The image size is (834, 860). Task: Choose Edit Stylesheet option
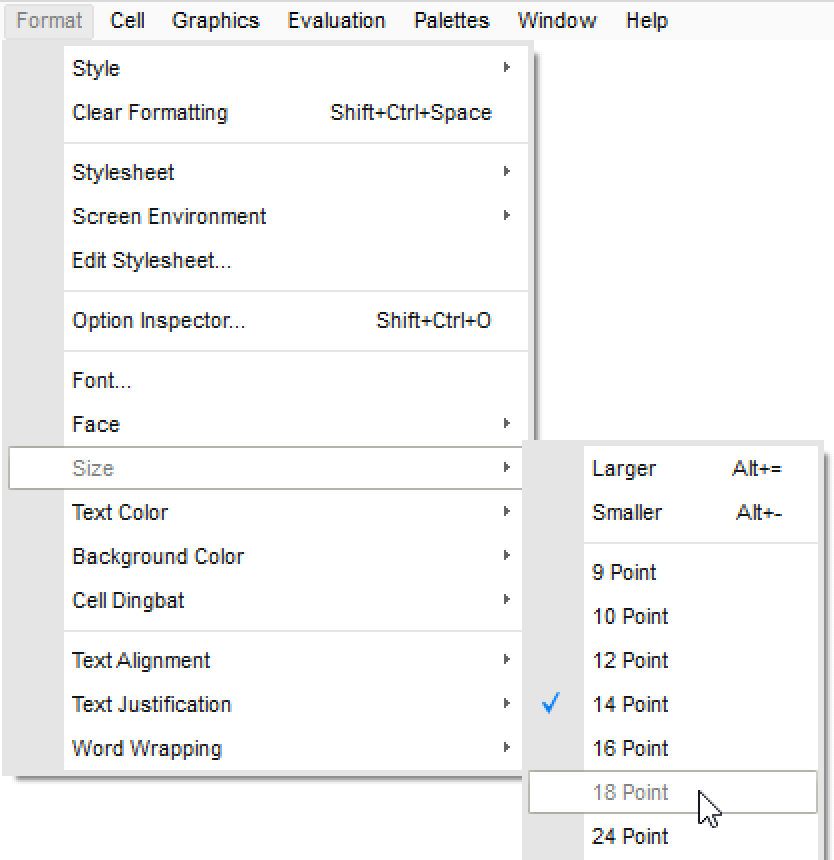pyautogui.click(x=152, y=261)
